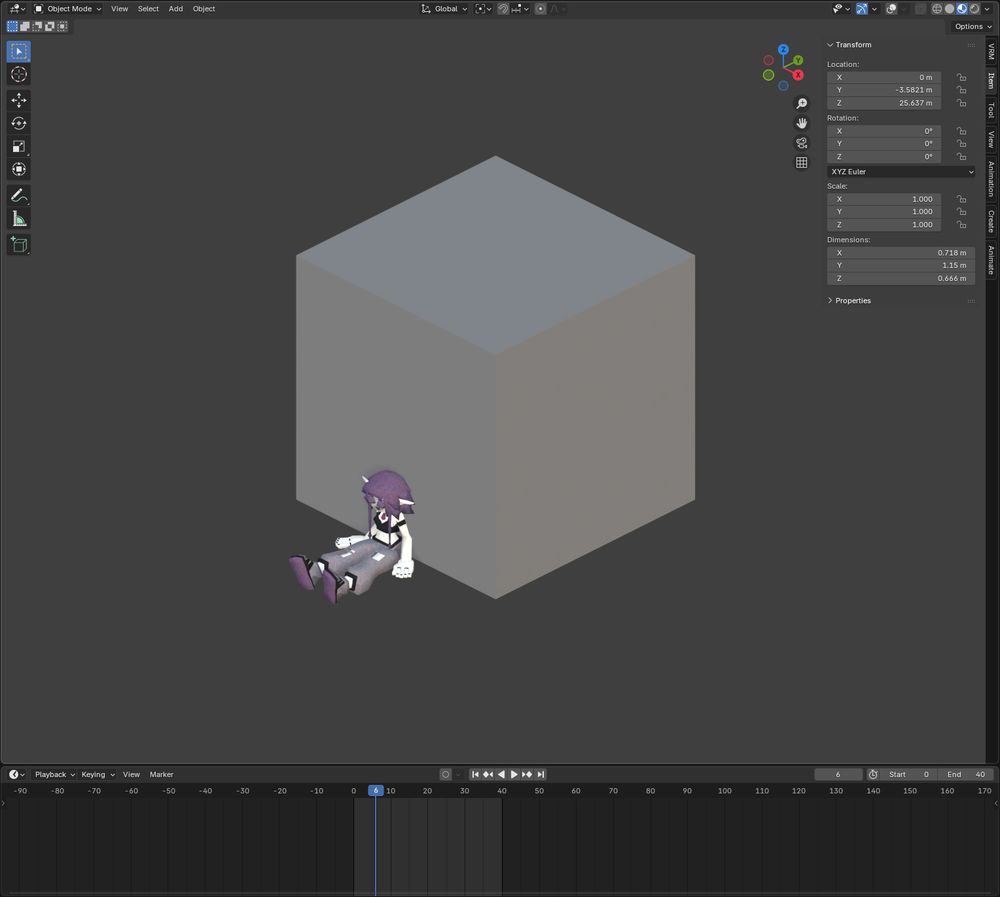Viewport: 1000px width, 897px height.
Task: Play animation in reverse
Action: pyautogui.click(x=501, y=774)
